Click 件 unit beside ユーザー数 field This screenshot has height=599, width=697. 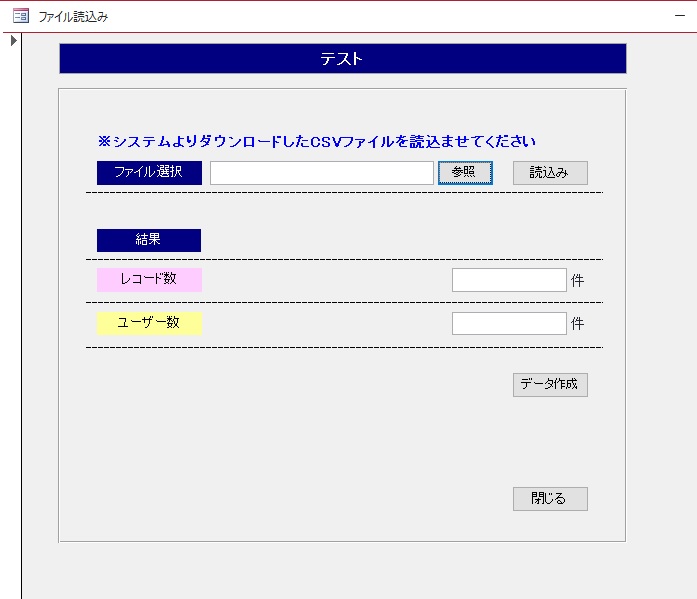577,324
